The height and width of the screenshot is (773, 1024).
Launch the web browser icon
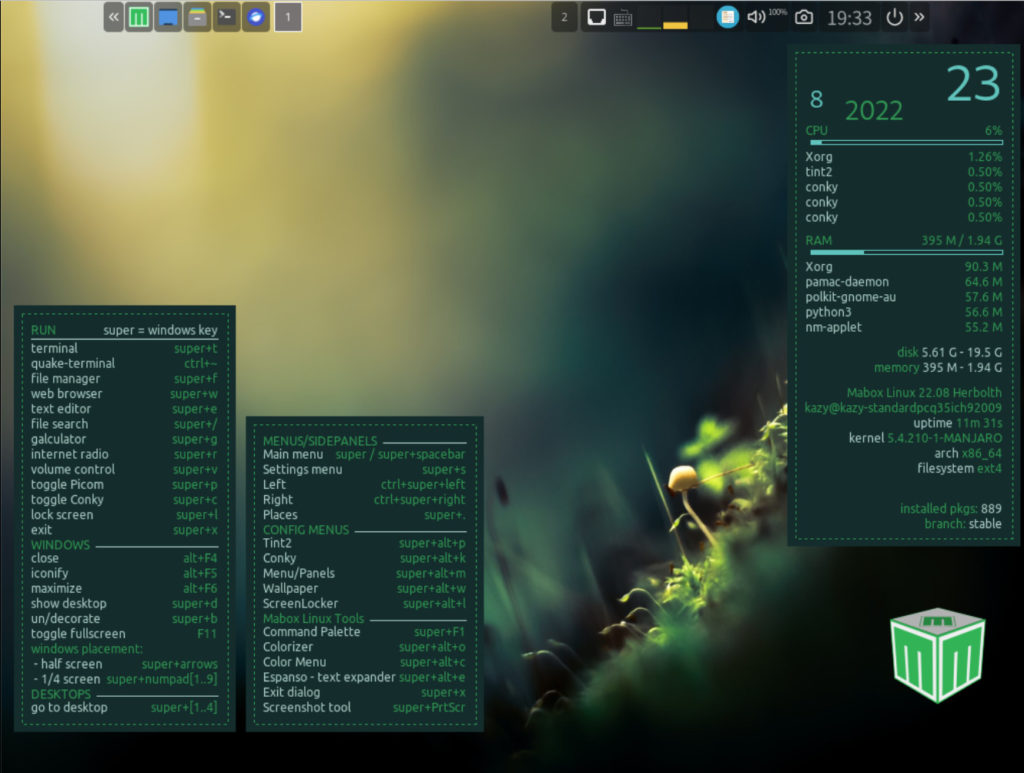256,17
